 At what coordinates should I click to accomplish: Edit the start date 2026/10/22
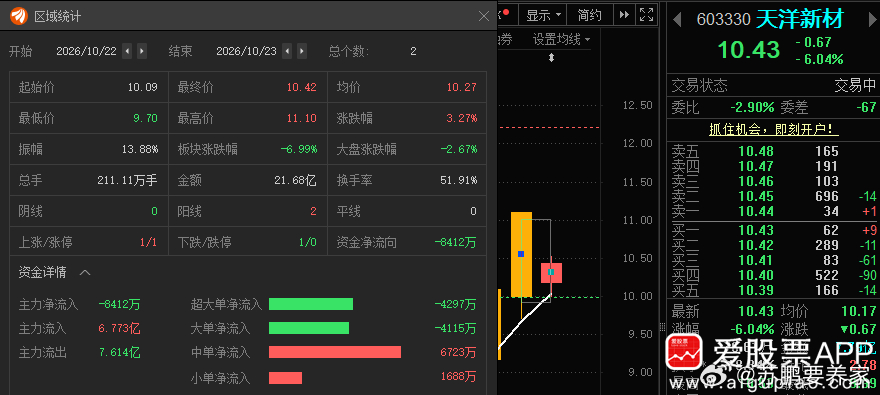[86, 51]
